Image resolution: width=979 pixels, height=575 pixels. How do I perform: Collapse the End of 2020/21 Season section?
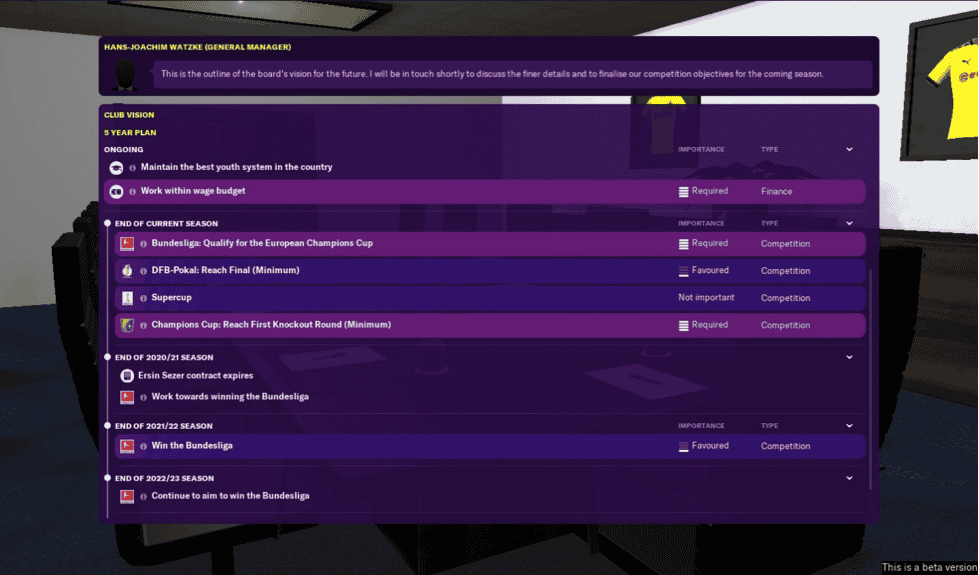pyautogui.click(x=849, y=357)
